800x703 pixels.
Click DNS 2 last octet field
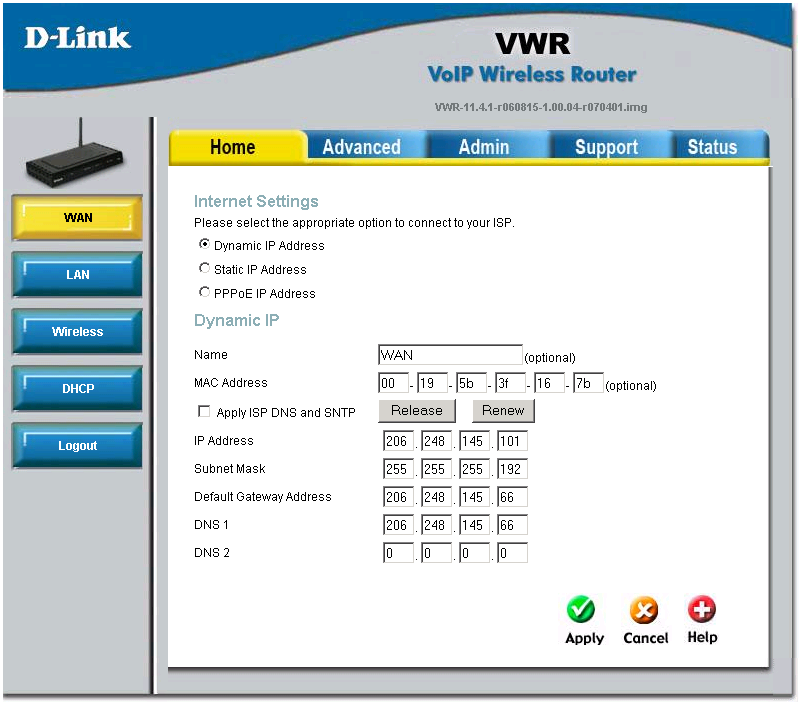point(512,553)
